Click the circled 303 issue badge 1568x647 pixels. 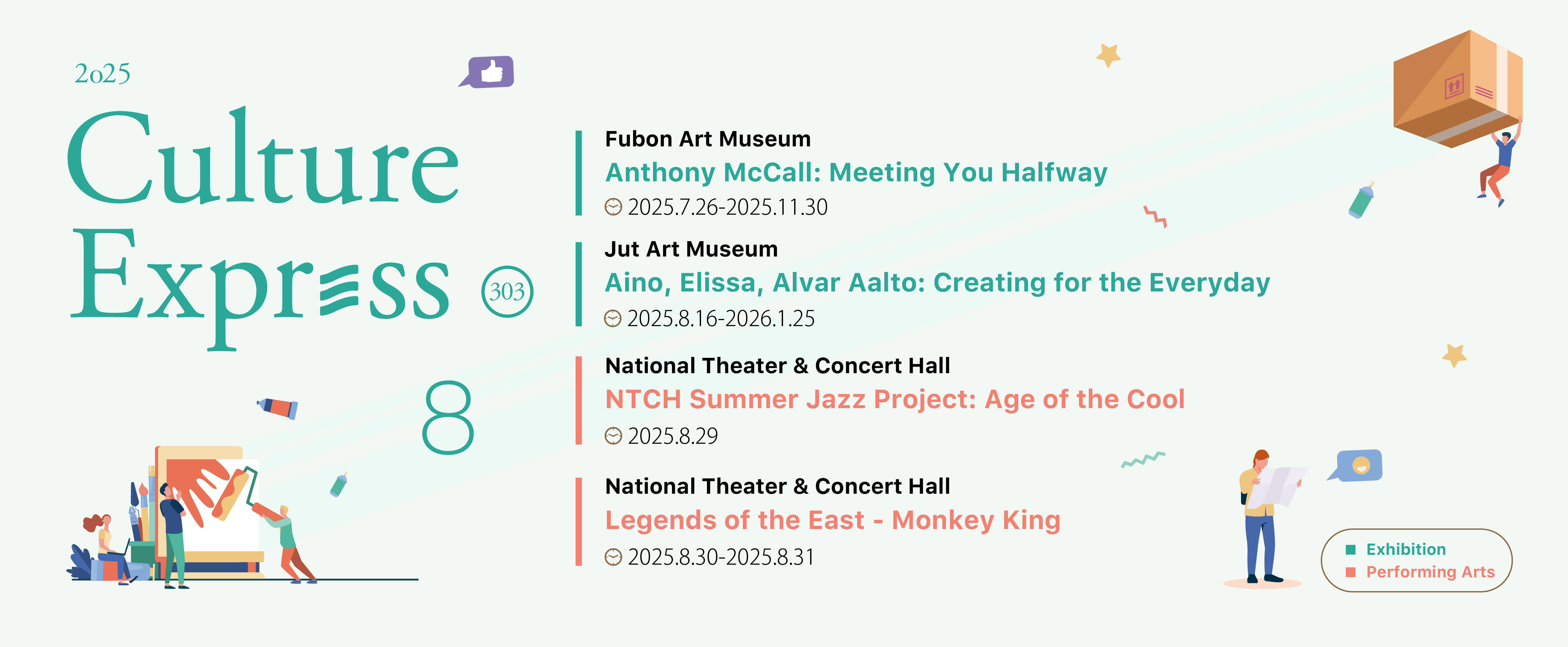[507, 291]
